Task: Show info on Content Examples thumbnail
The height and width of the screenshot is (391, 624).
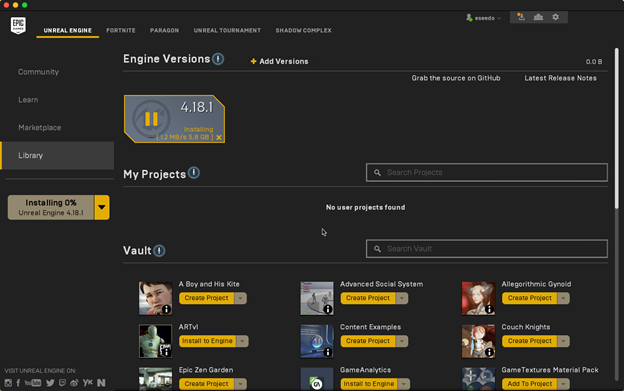Action: point(328,352)
